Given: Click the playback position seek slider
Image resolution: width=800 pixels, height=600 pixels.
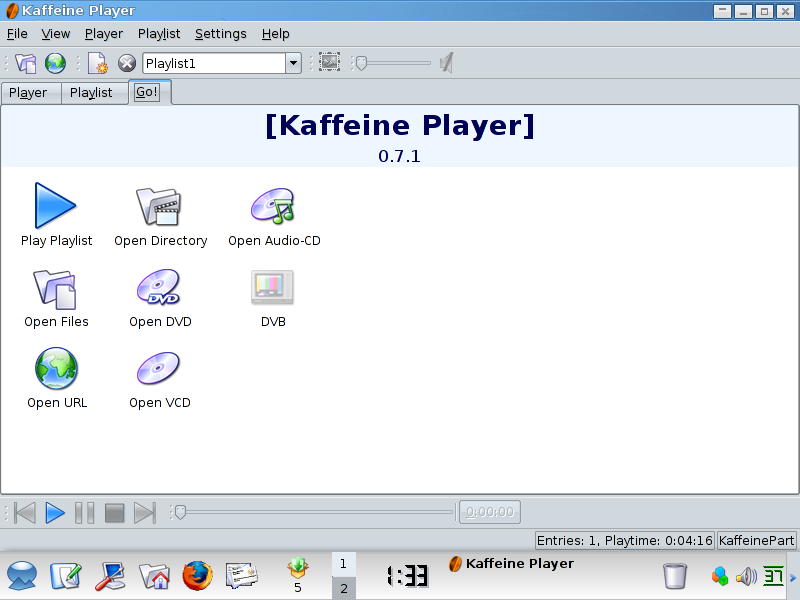Looking at the screenshot, I should point(313,513).
